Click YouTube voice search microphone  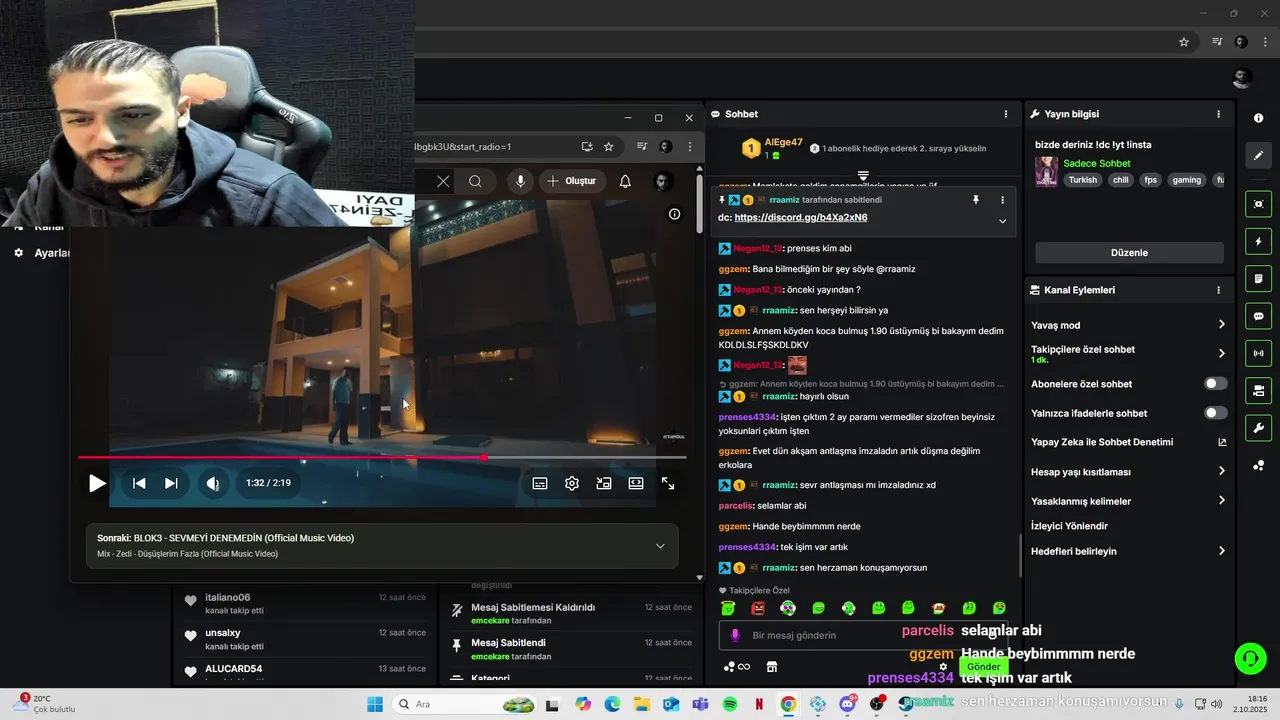pos(520,181)
